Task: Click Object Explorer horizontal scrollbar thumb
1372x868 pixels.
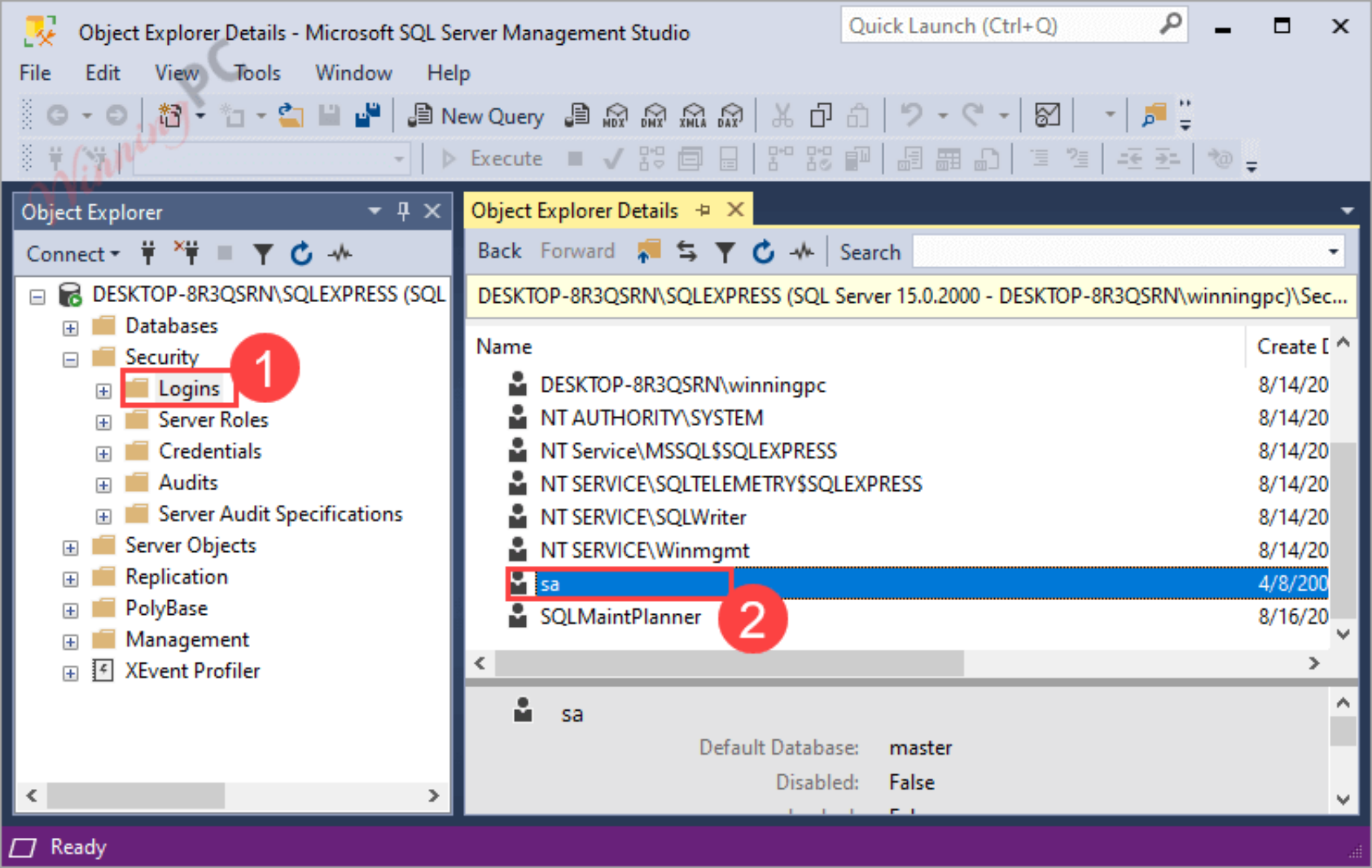Action: (135, 796)
